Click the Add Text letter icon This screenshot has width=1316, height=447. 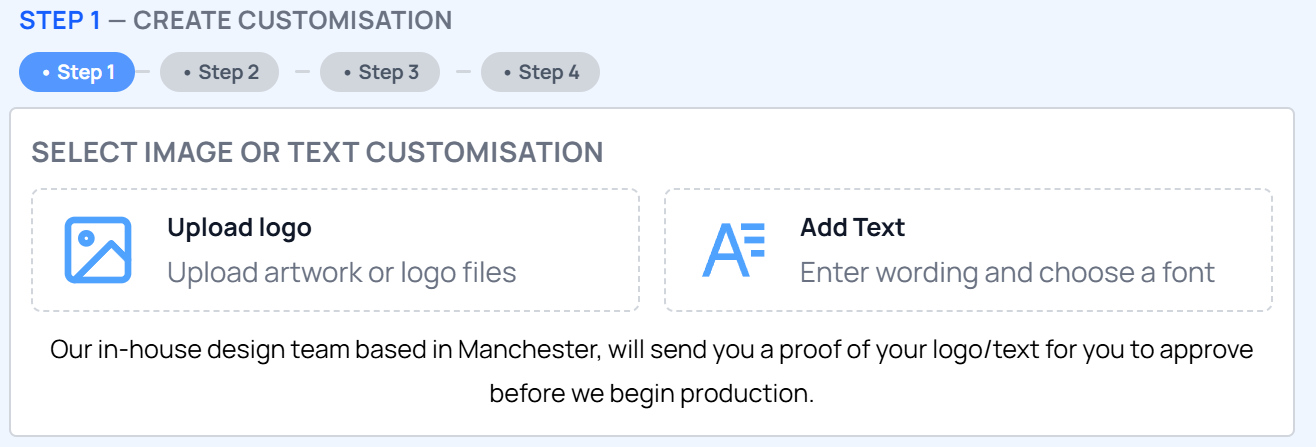coord(732,249)
